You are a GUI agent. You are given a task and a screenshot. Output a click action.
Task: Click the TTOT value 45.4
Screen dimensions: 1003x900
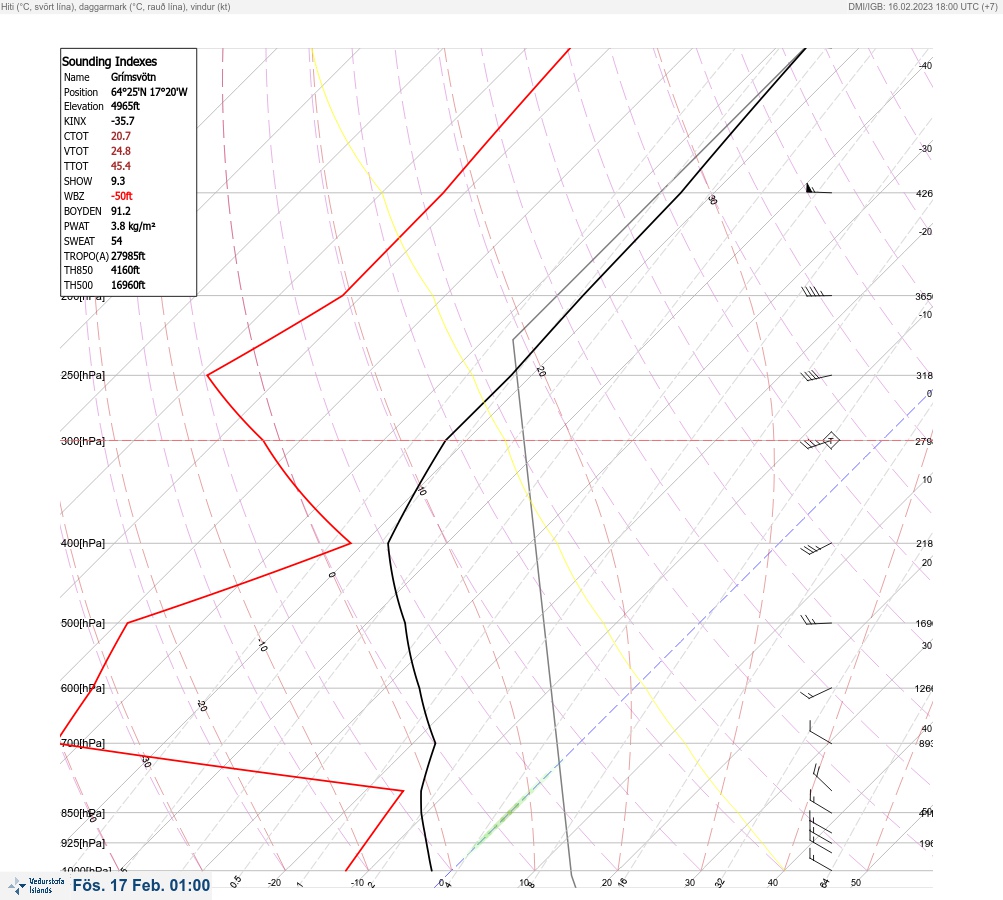[x=121, y=166]
